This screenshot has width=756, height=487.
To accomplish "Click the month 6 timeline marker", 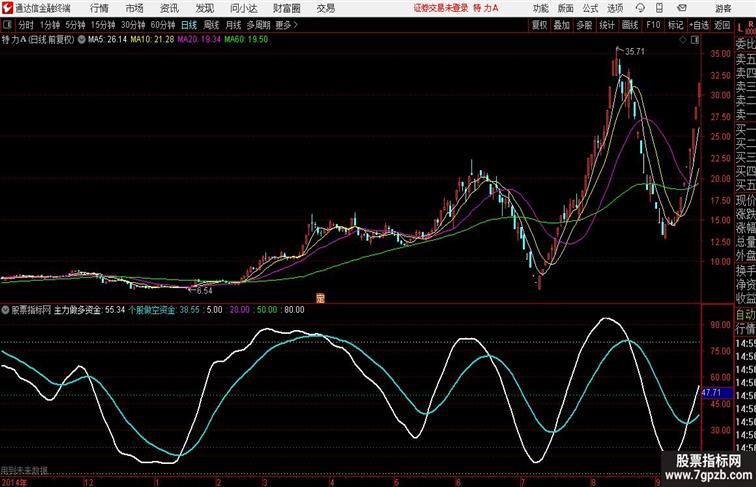I will tap(458, 482).
